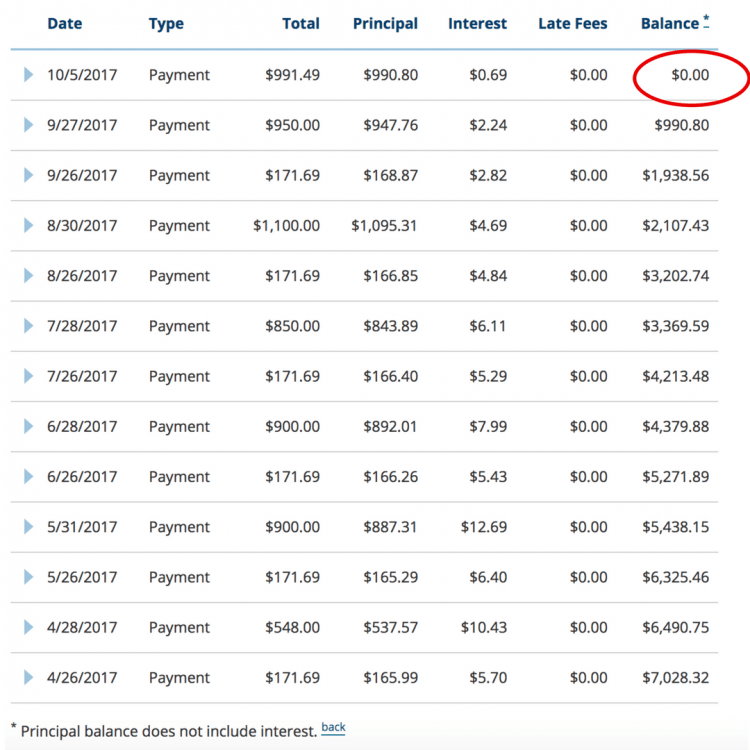Expand the 9/27/2017 payment details
Image resolution: width=750 pixels, height=750 pixels.
pyautogui.click(x=28, y=125)
